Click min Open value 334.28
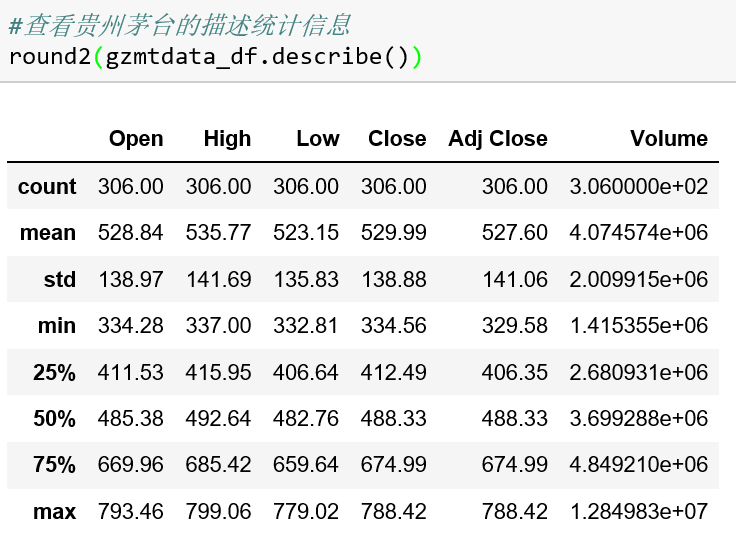Viewport: 736px width, 541px height. pos(130,325)
